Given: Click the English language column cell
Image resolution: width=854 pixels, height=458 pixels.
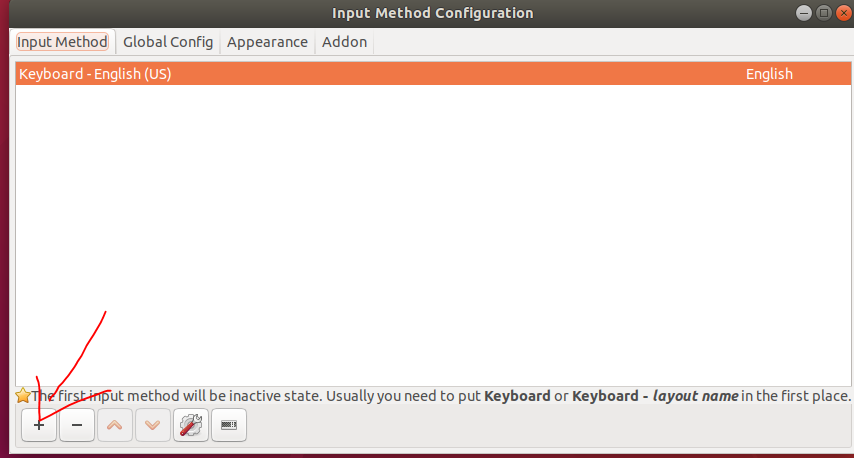Looking at the screenshot, I should pos(769,74).
